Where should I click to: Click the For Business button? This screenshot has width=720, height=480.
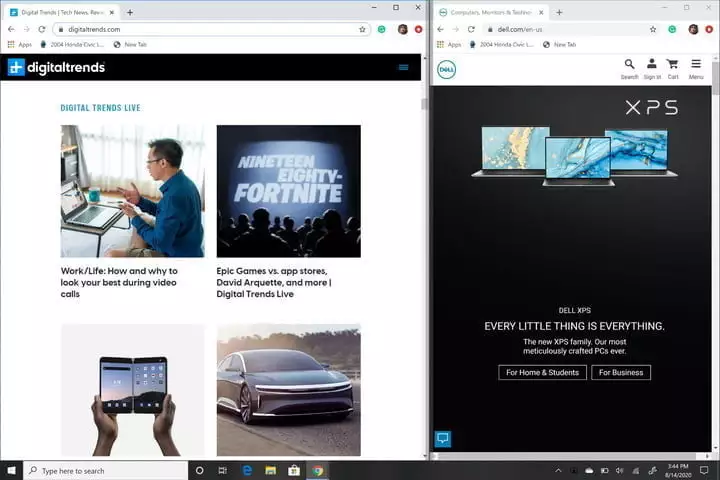[x=620, y=372]
